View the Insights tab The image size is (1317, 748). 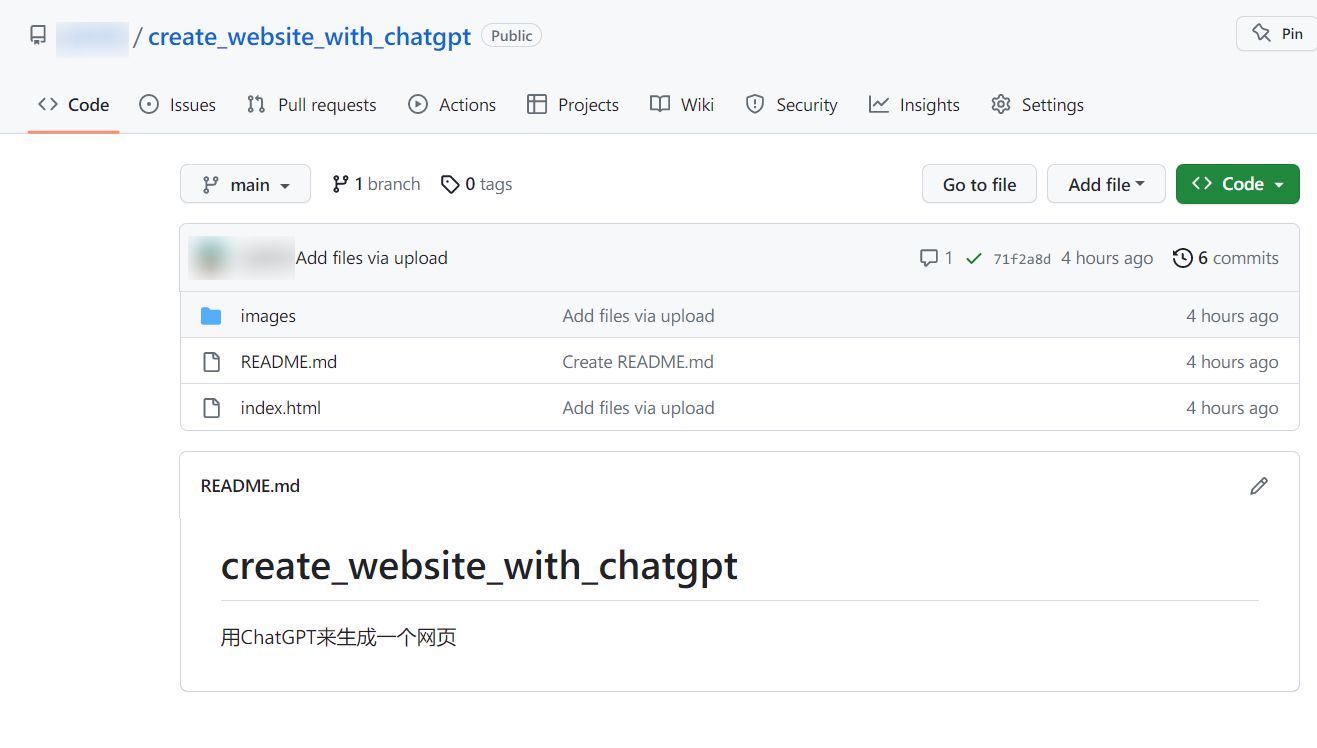[x=914, y=105]
